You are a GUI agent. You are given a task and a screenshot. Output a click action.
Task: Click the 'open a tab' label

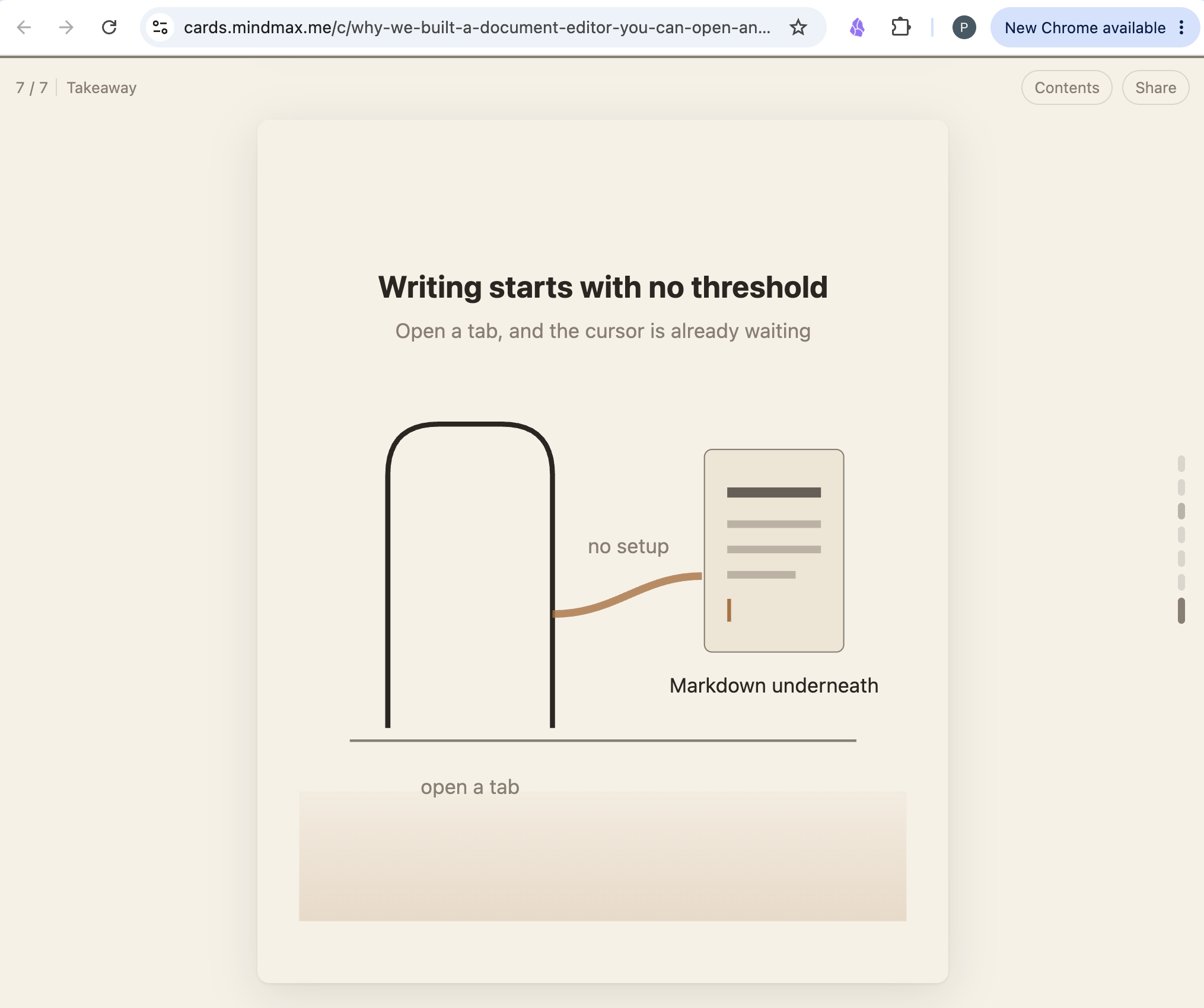(470, 787)
